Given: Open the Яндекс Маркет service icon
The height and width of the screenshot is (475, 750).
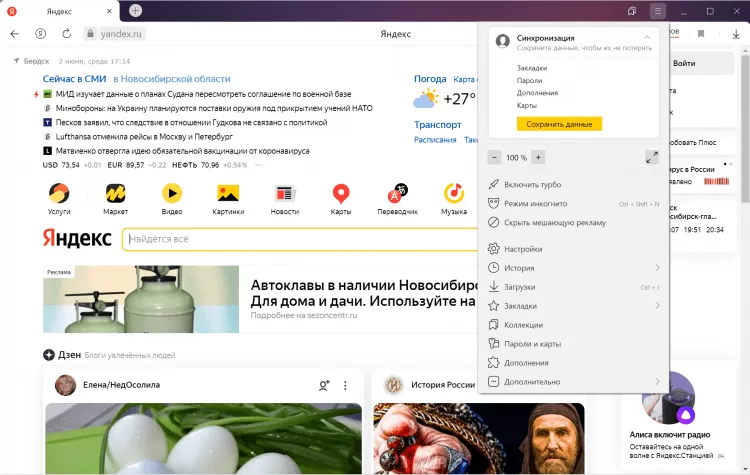Looking at the screenshot, I should [115, 194].
